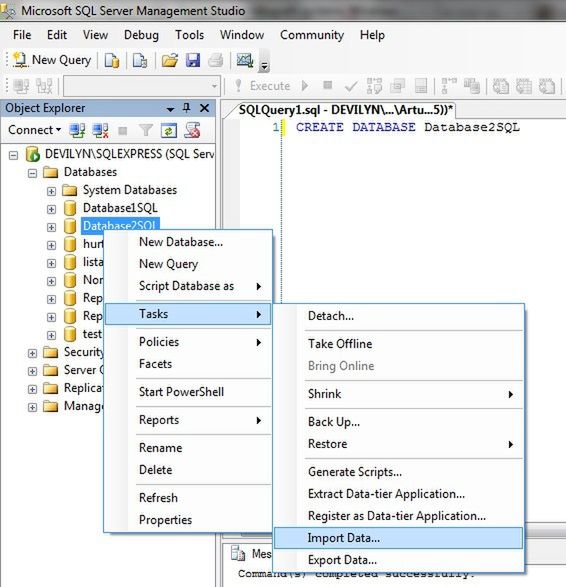Click the Open File folder icon
Image resolution: width=566 pixels, height=587 pixels.
(170, 60)
